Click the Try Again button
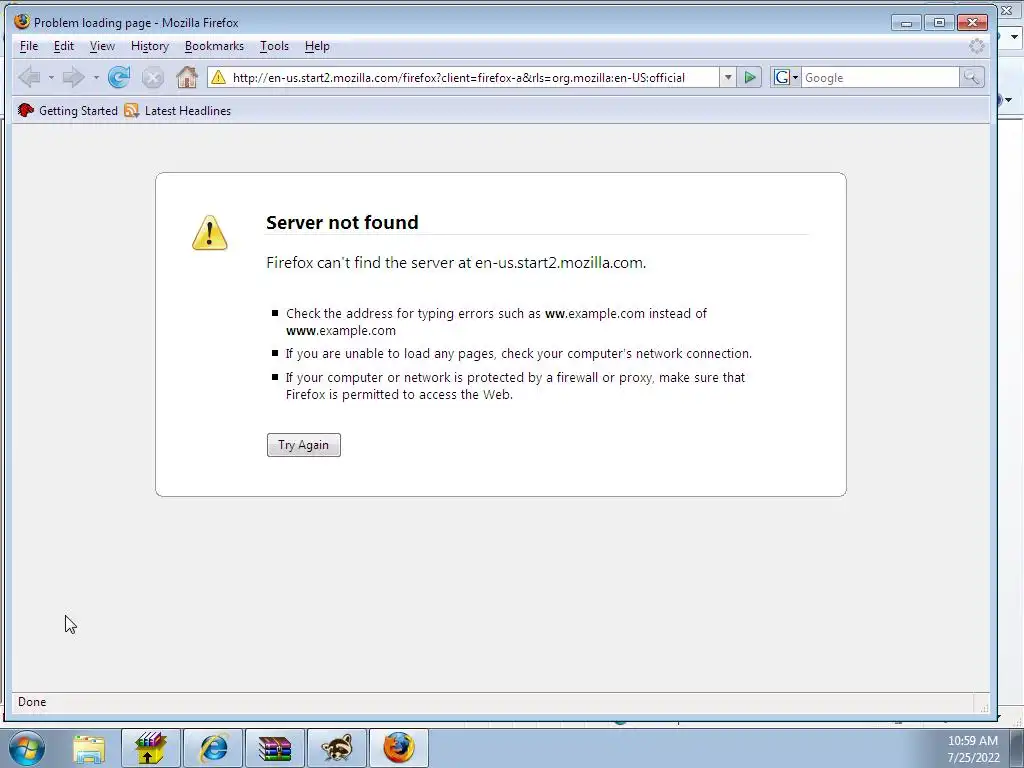The width and height of the screenshot is (1024, 768). (x=304, y=445)
